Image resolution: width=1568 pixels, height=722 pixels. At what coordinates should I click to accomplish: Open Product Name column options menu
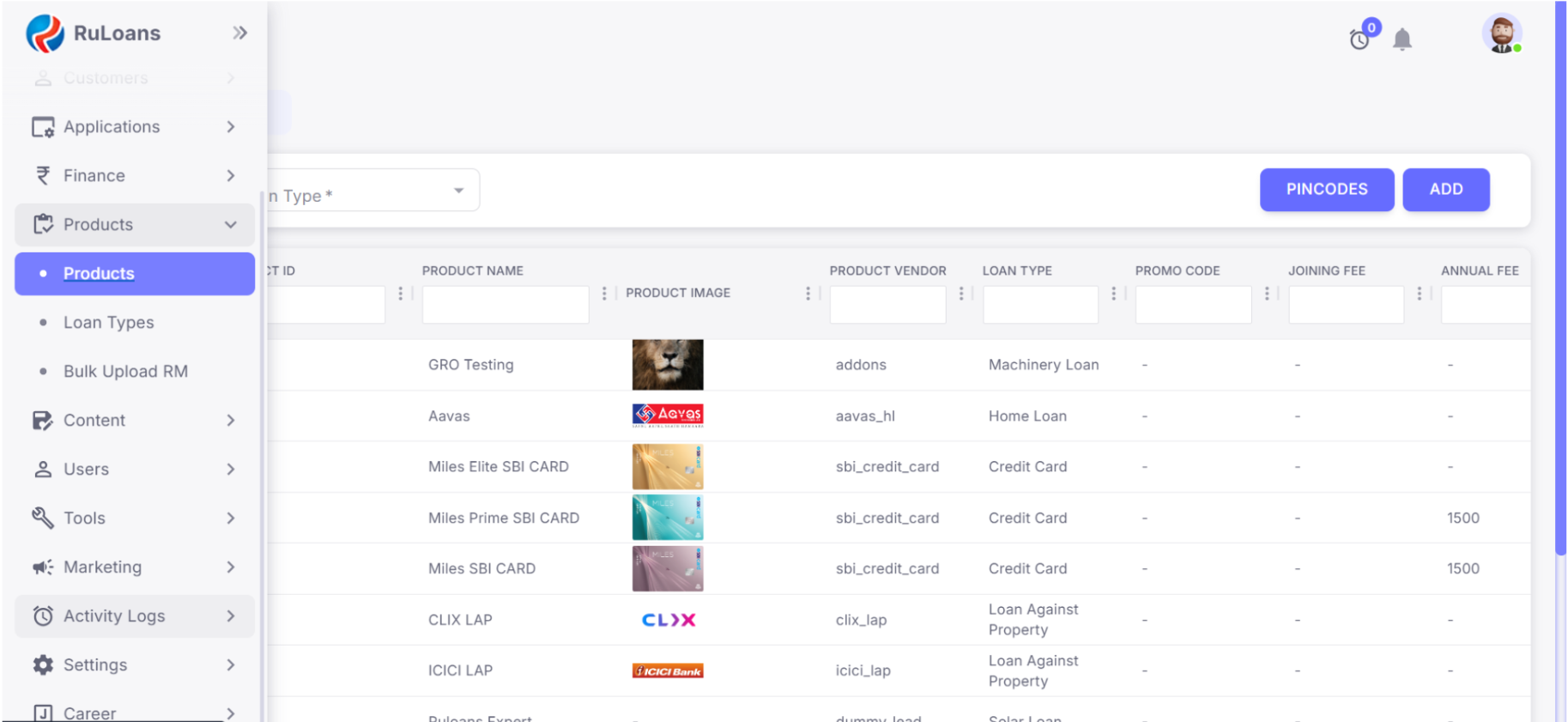click(x=604, y=294)
